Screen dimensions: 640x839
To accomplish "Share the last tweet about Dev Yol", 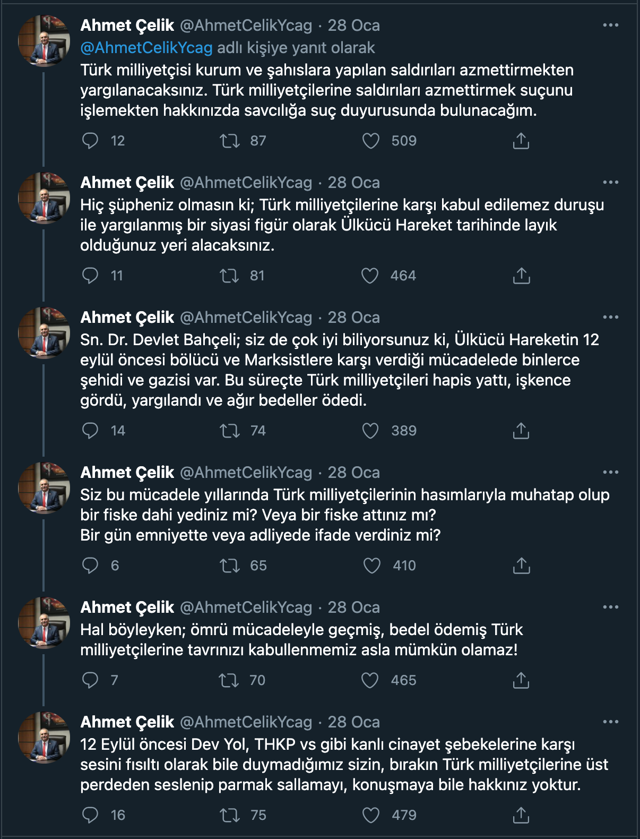I will (519, 815).
